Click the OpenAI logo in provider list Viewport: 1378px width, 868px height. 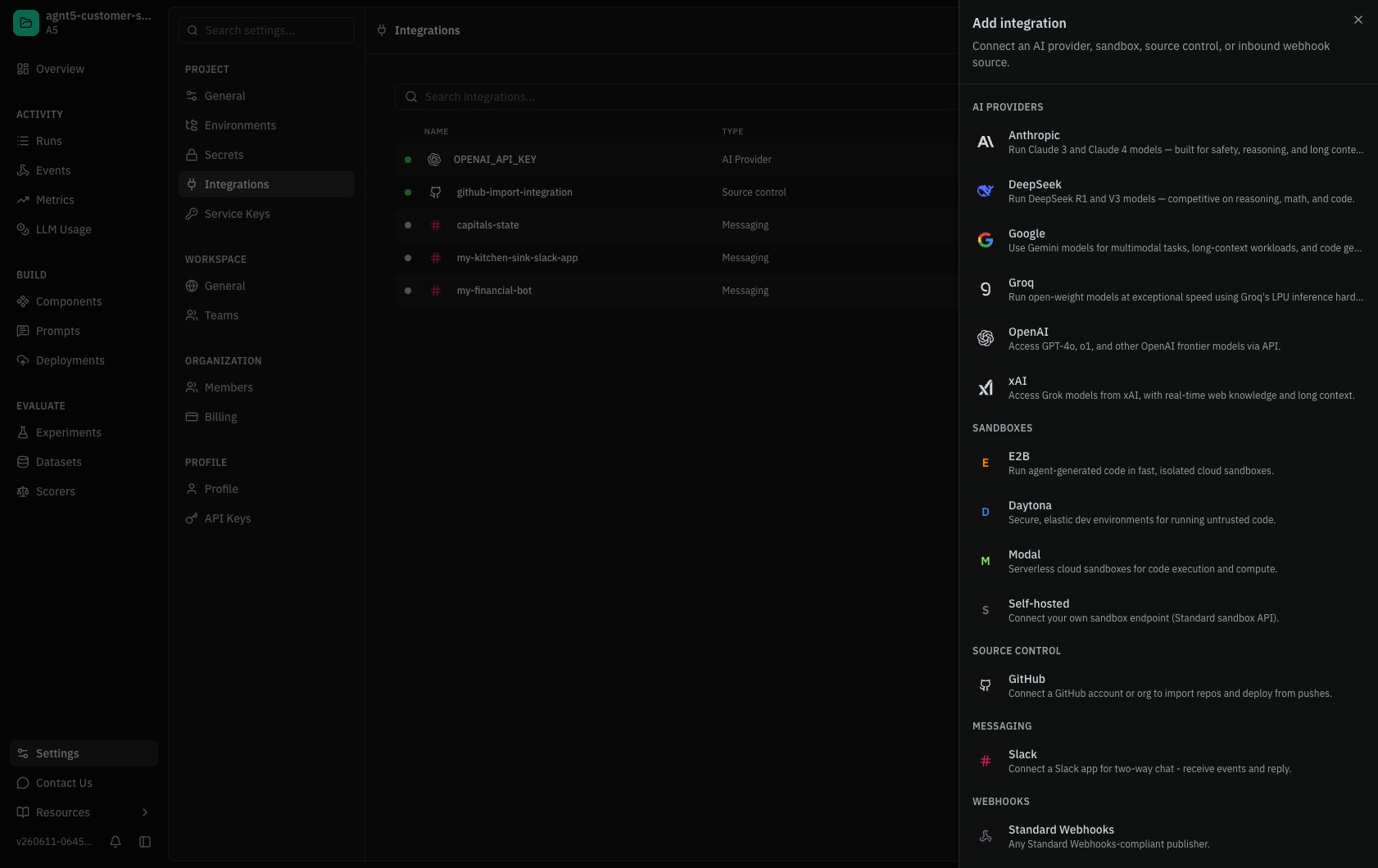point(986,338)
